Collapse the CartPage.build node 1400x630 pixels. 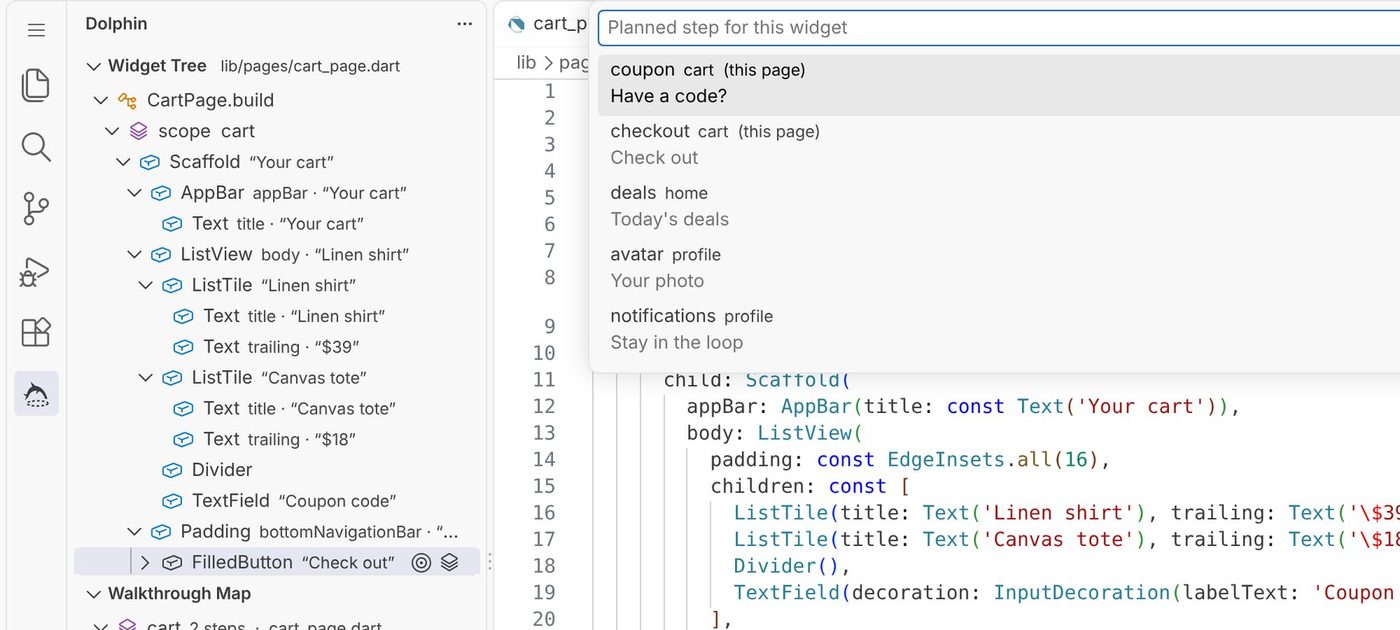click(x=100, y=100)
